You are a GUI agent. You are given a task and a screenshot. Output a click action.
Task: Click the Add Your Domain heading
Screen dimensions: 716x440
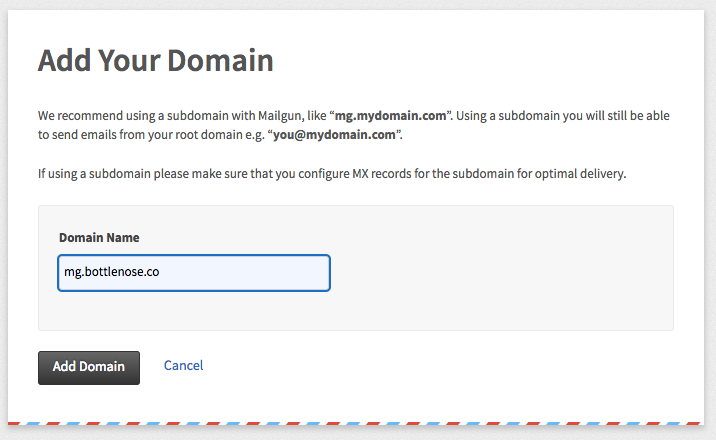pos(156,60)
